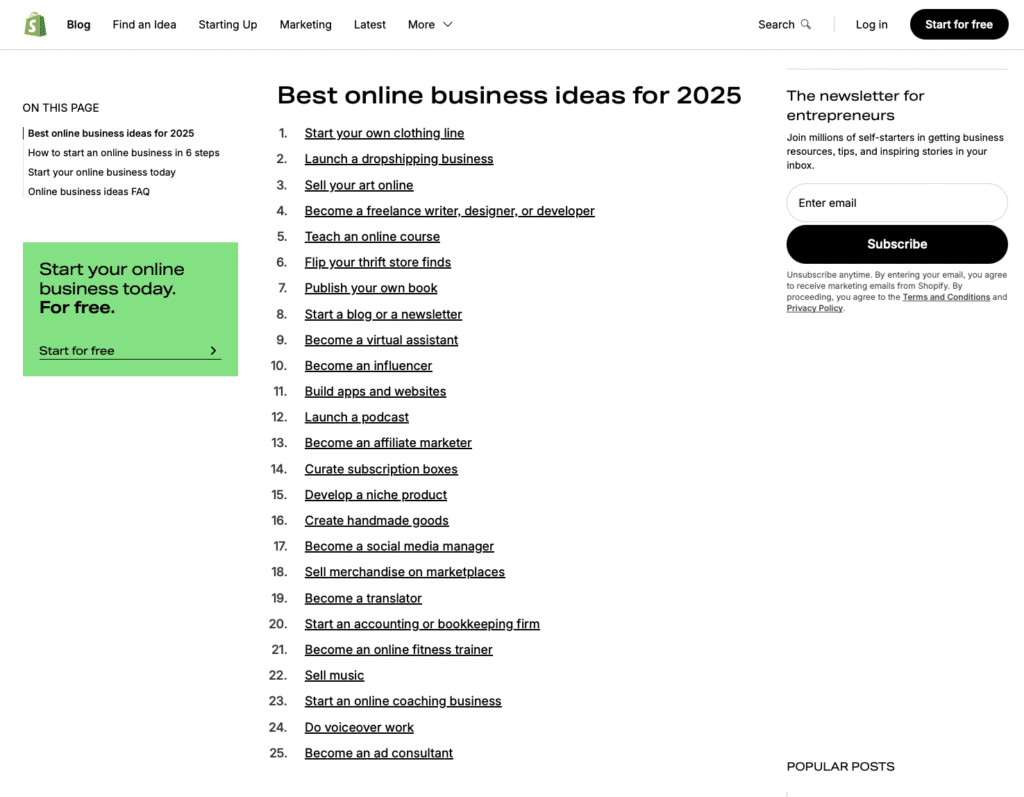
Task: Follow the Become an affiliate marketer link
Action: coord(388,443)
